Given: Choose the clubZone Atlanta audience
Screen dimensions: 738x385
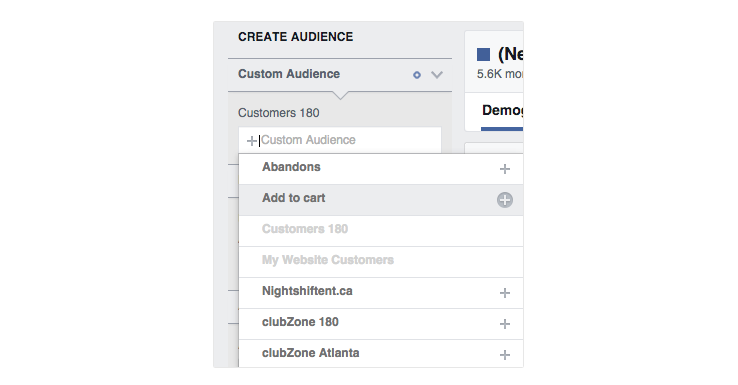Looking at the screenshot, I should coord(381,354).
